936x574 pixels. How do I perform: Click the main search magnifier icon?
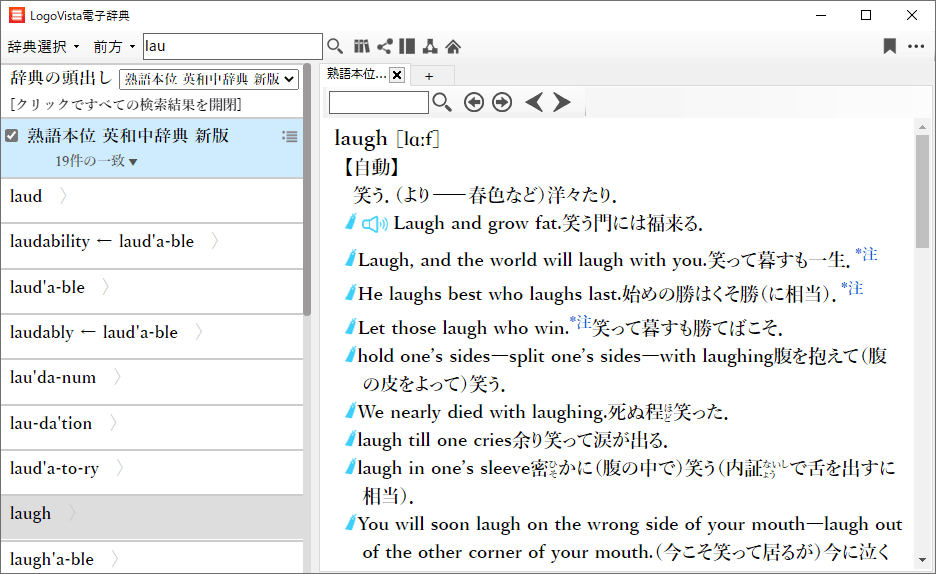335,46
